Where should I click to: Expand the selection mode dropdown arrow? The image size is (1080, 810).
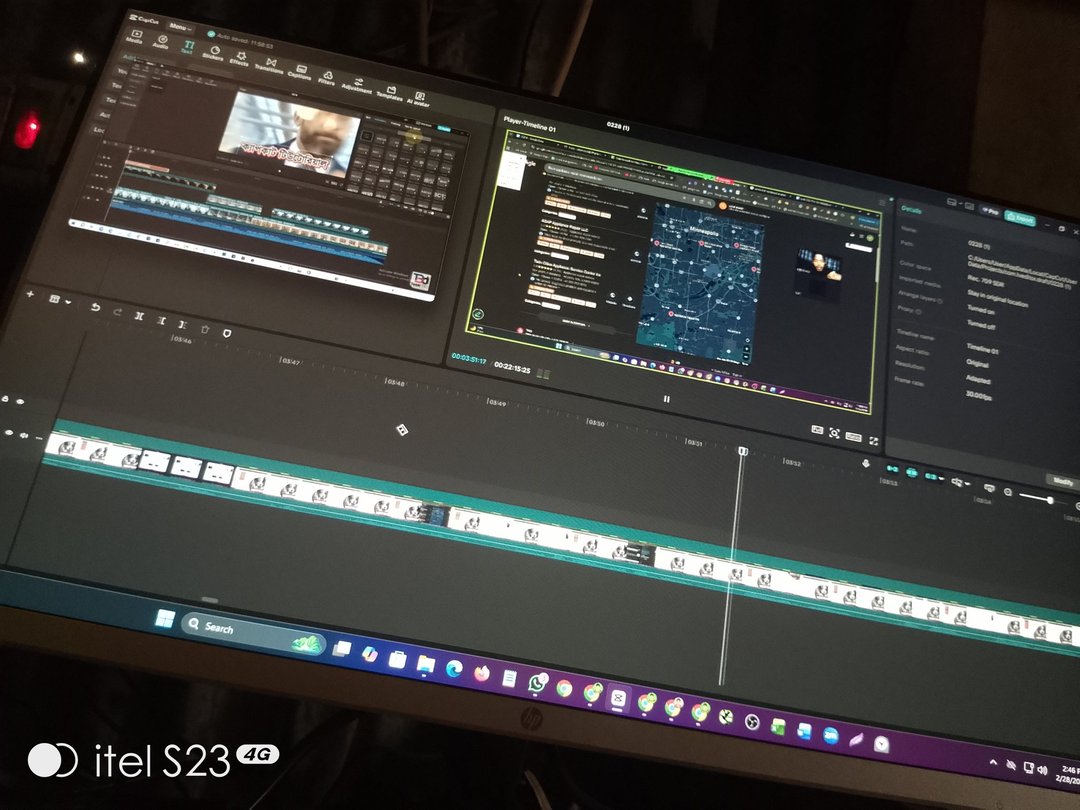[69, 303]
